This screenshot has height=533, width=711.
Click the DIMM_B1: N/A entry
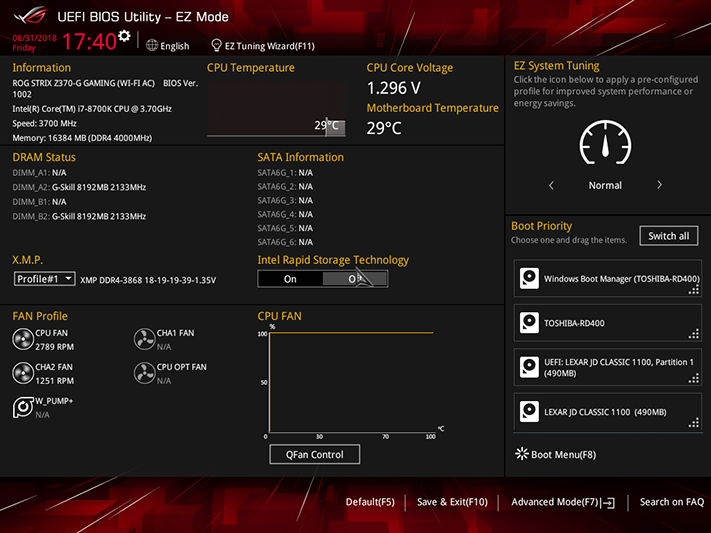point(39,202)
